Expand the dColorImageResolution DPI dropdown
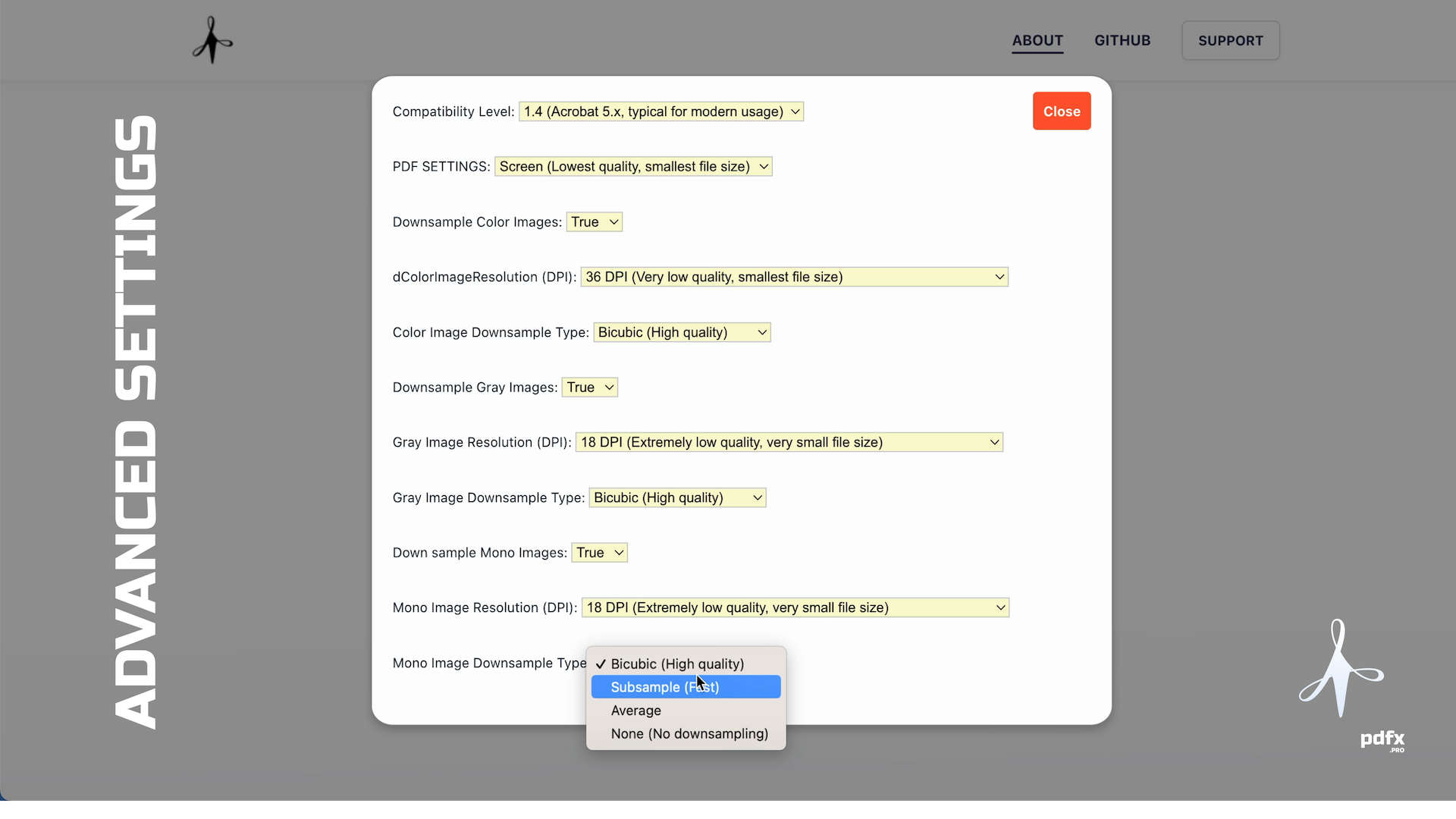Screen dimensions: 1456x819 click(x=794, y=277)
